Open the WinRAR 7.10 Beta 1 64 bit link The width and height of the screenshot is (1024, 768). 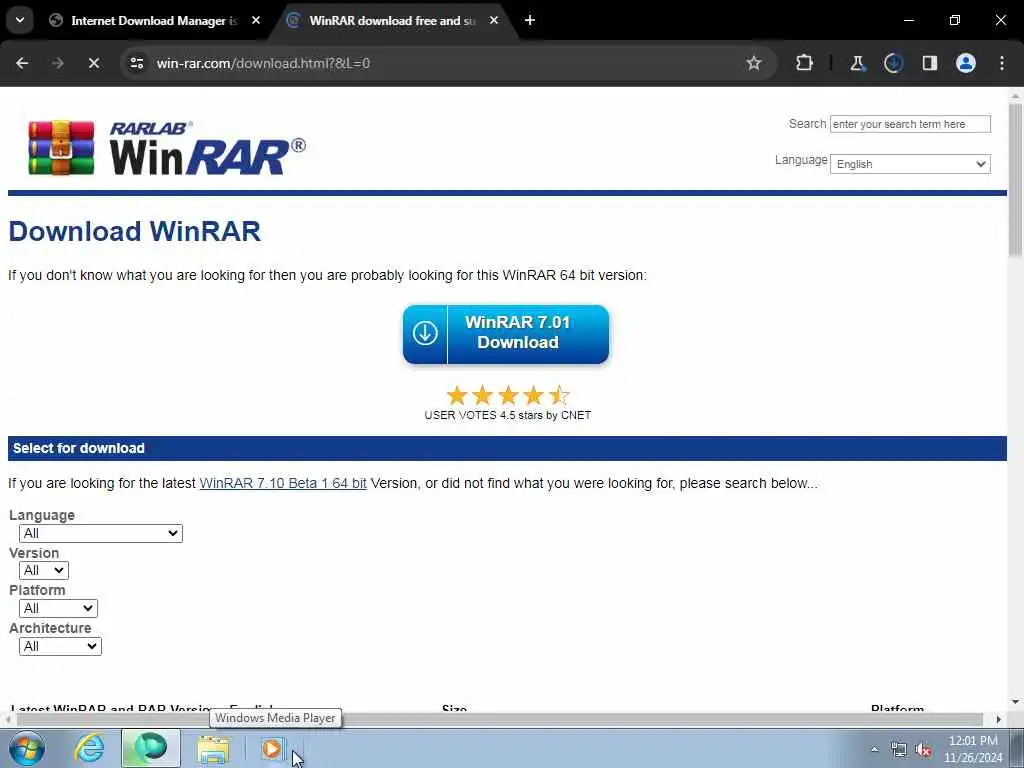click(x=283, y=483)
